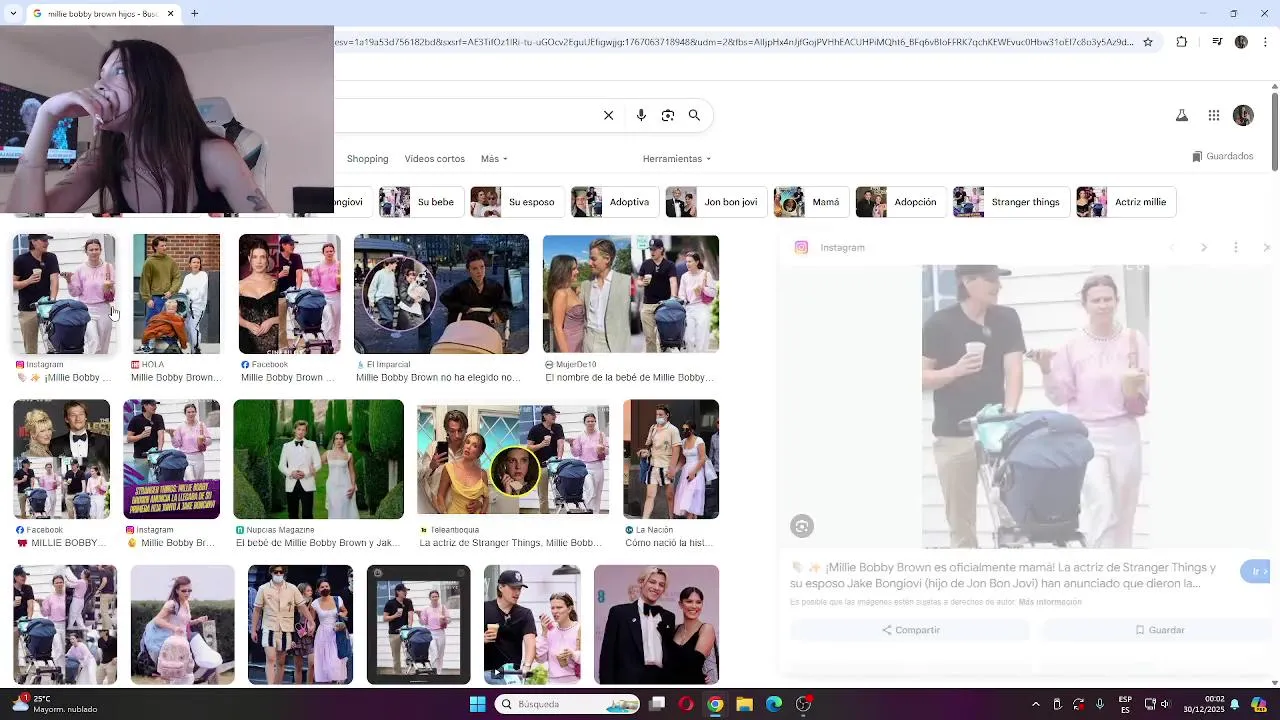Open the Más información link
Screen dimensions: 1280x720
click(1049, 602)
